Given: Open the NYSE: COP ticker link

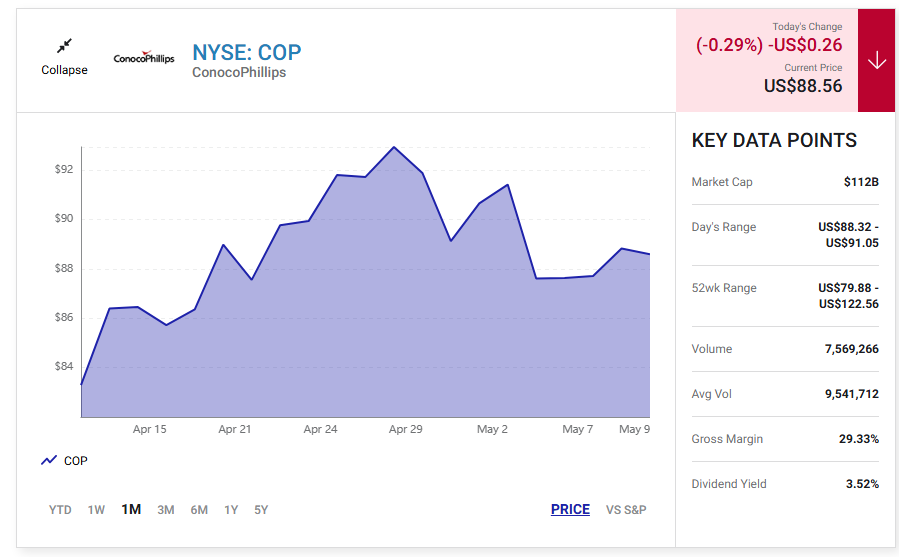Looking at the screenshot, I should tap(247, 52).
